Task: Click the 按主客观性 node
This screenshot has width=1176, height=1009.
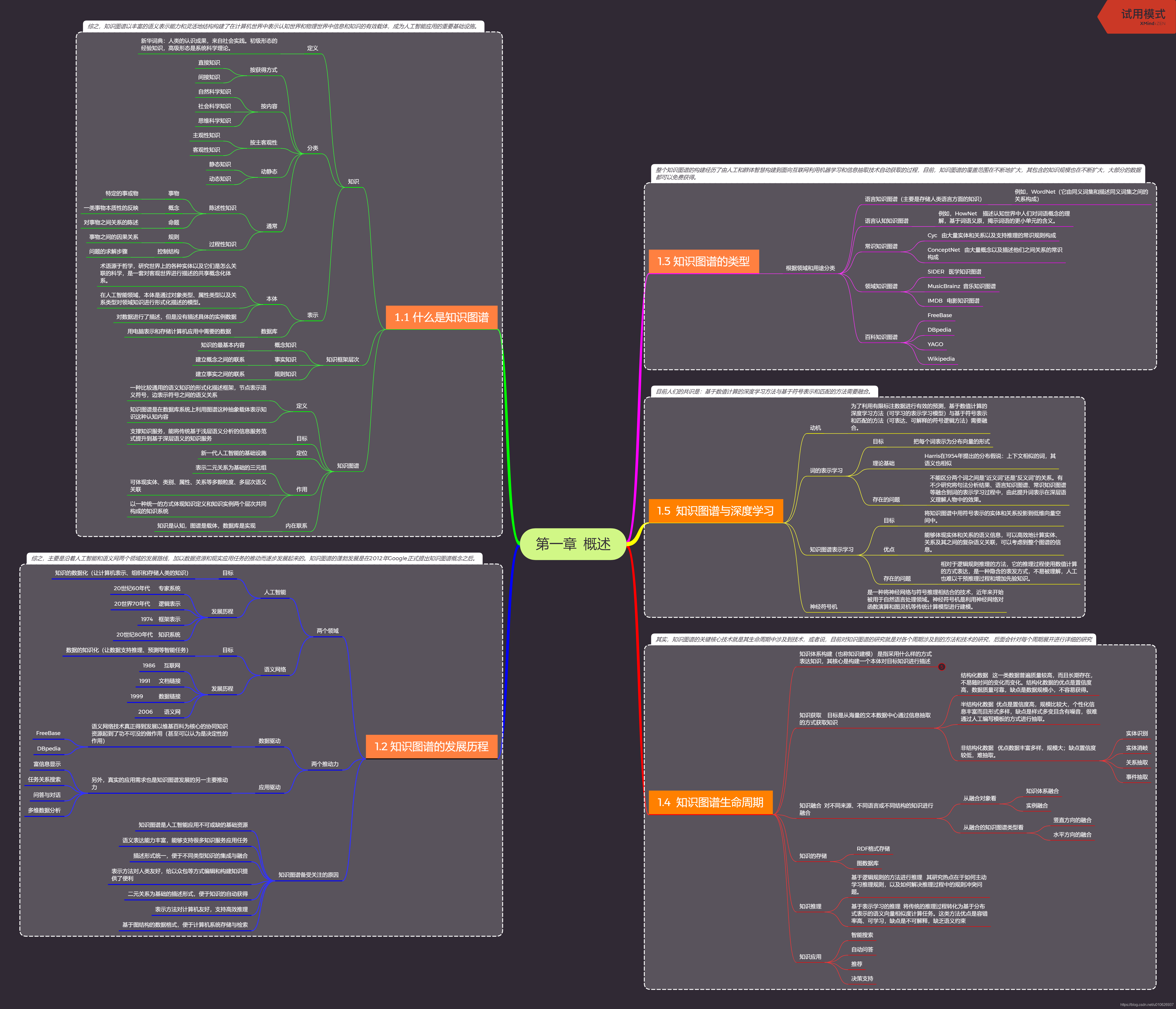Action: (263, 143)
